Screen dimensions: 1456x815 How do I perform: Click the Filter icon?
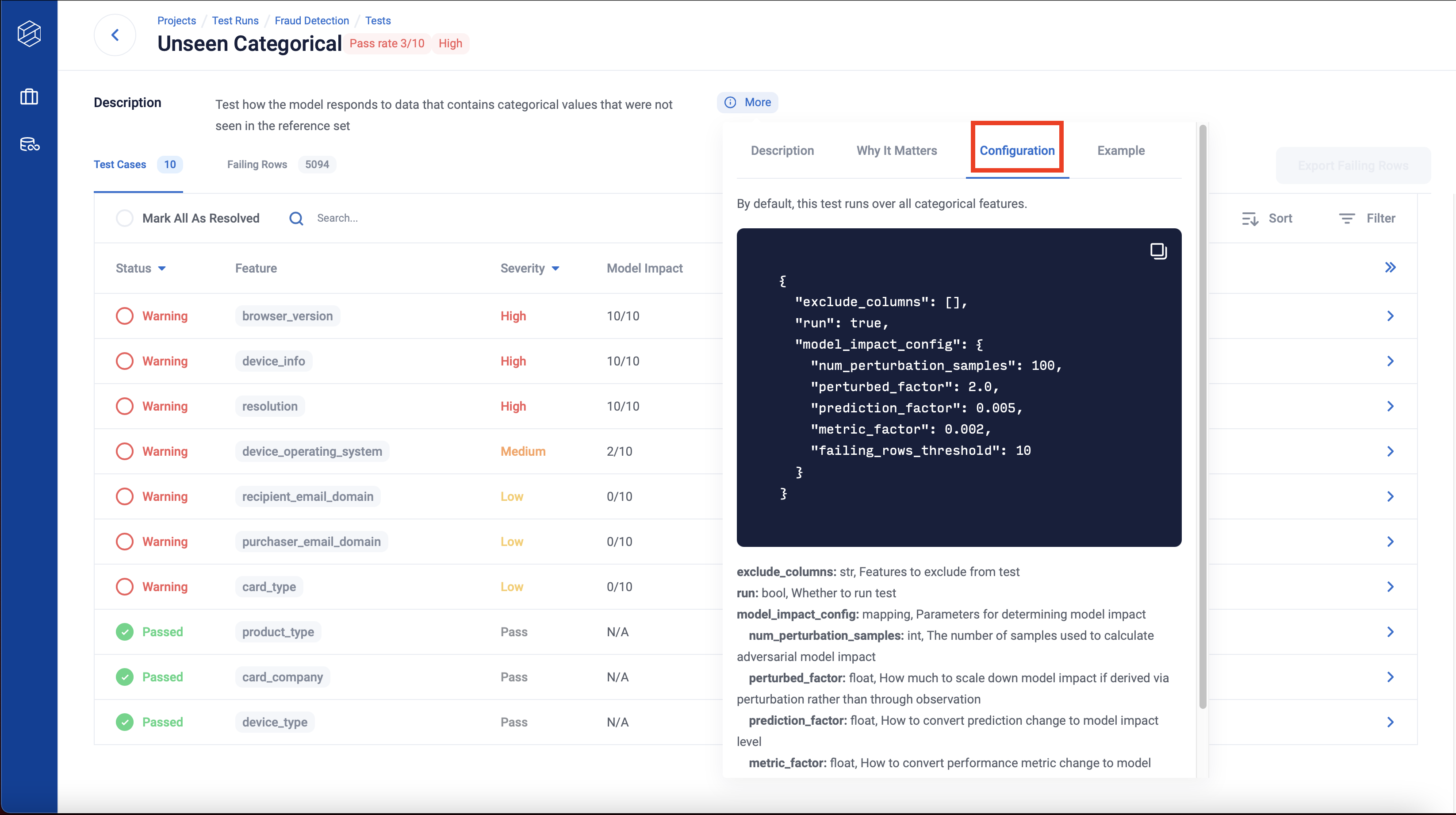tap(1347, 218)
